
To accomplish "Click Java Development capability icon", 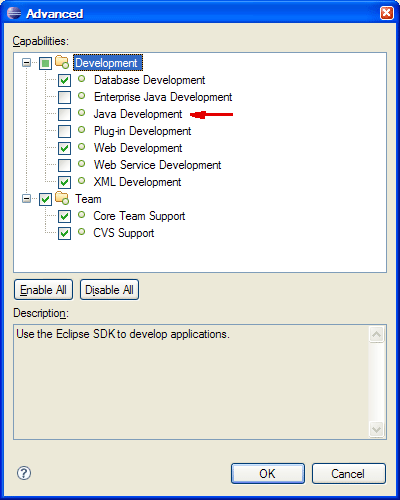I will (81, 113).
